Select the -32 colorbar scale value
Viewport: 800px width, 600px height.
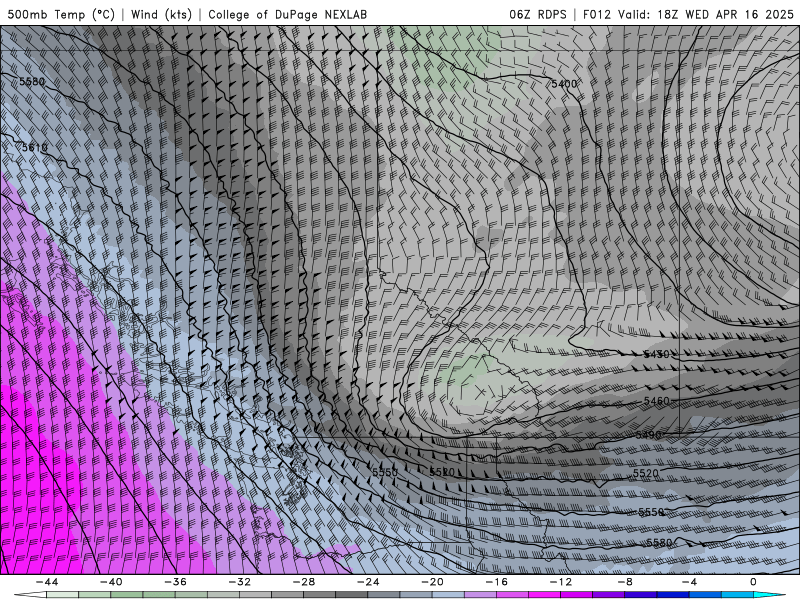coord(239,582)
